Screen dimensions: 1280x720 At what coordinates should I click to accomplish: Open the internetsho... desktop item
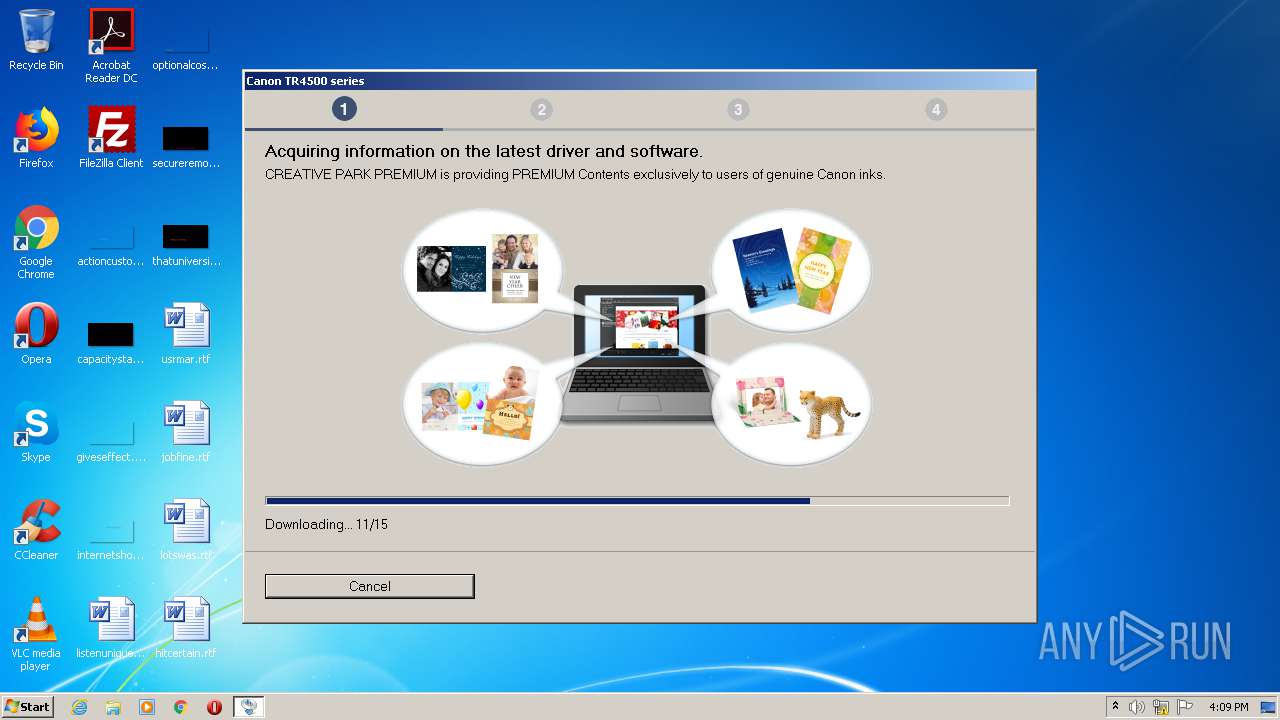[x=111, y=537]
